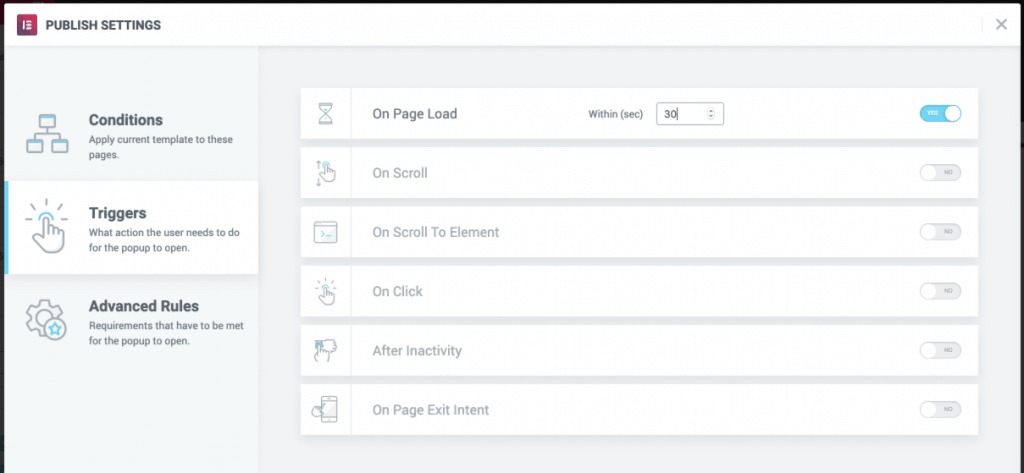This screenshot has width=1024, height=473.
Task: Switch on the On Page Exit Intent toggle
Action: pos(940,410)
